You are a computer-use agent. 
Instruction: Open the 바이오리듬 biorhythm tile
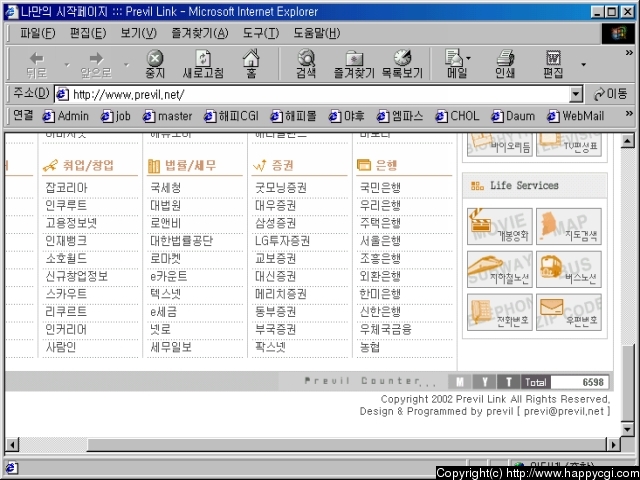point(500,144)
